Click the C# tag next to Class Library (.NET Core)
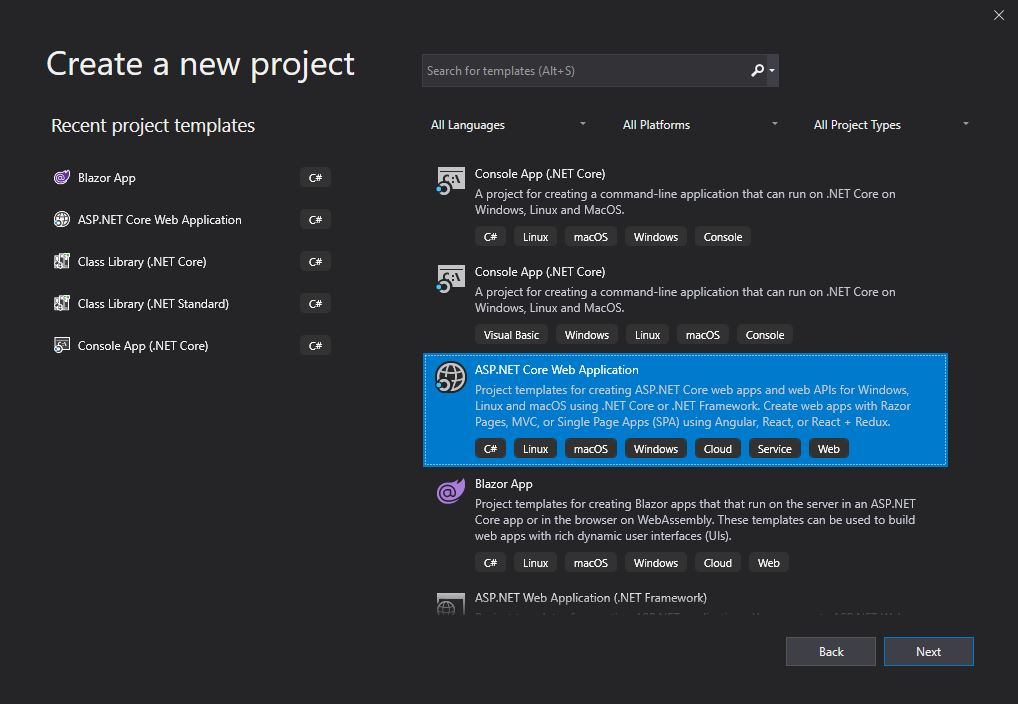The width and height of the screenshot is (1018, 704). pyautogui.click(x=316, y=262)
